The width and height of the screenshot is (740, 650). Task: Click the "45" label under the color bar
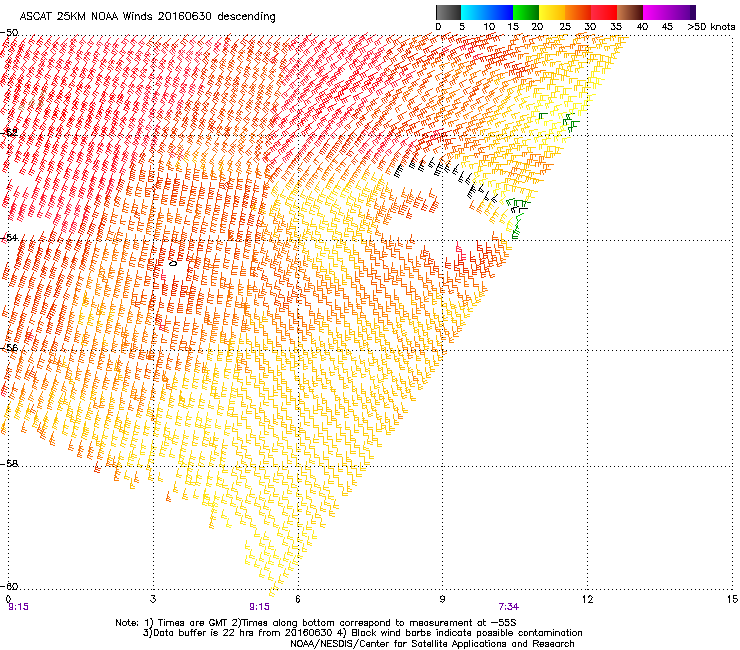tap(667, 27)
